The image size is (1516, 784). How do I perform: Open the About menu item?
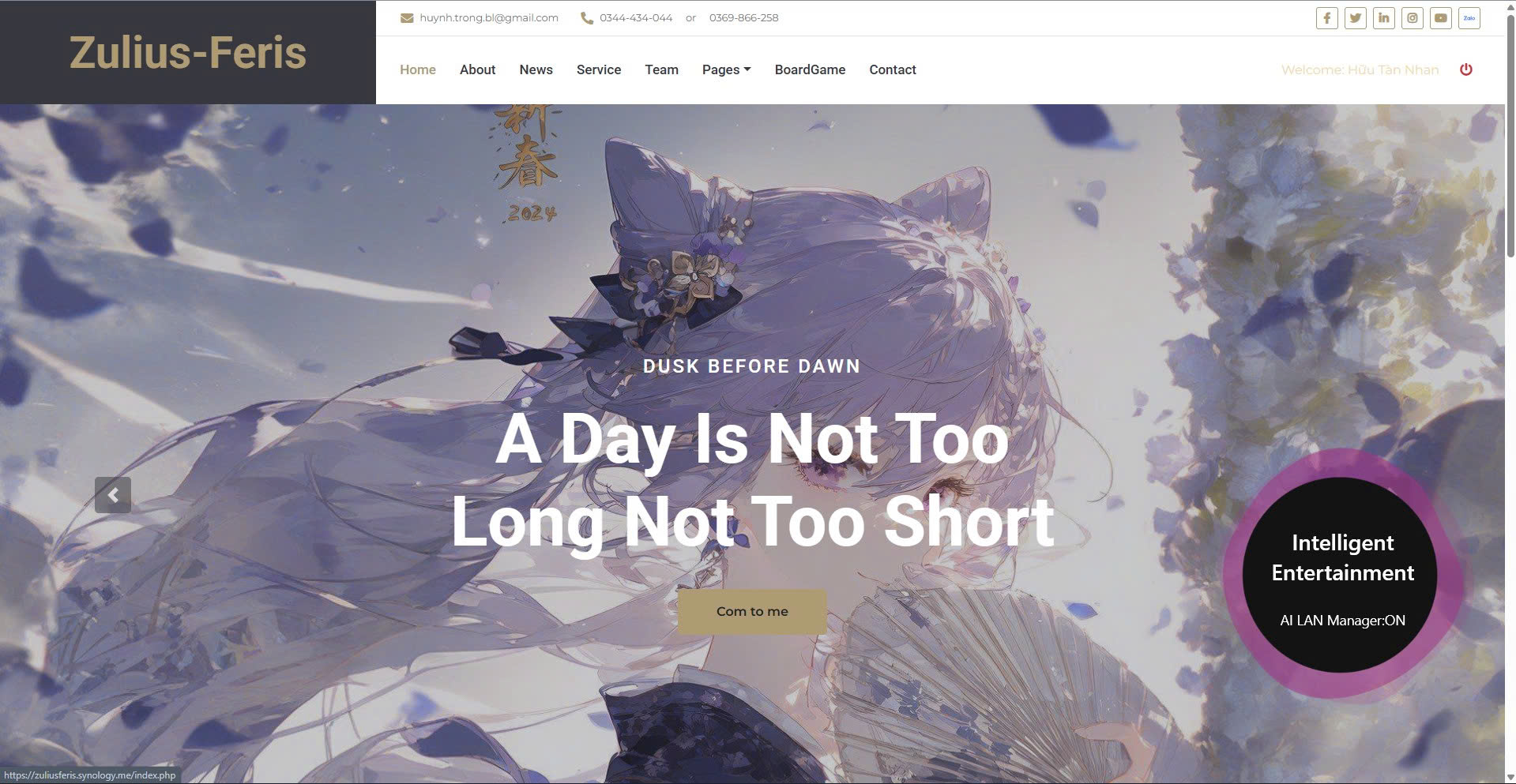(x=477, y=69)
